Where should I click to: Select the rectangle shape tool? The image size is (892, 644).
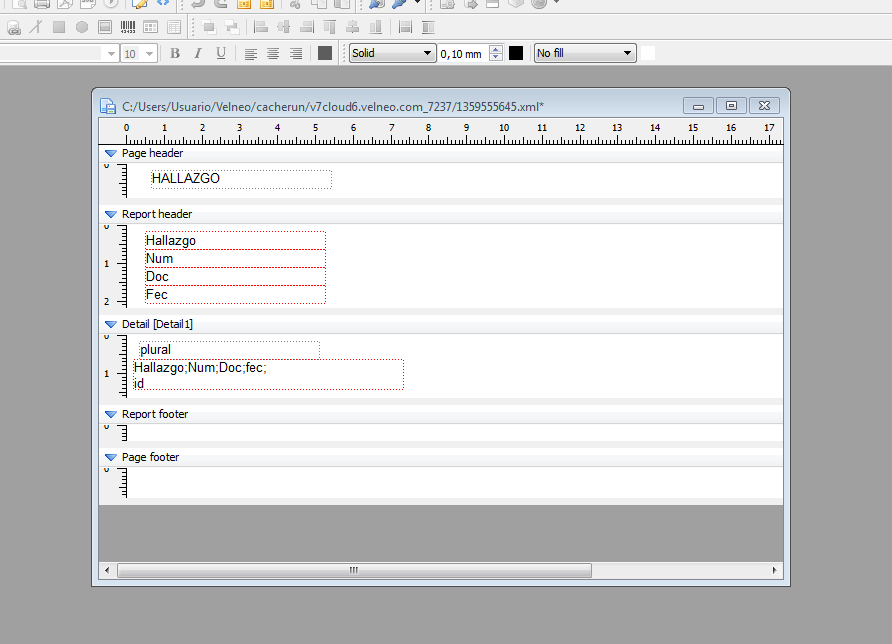(x=59, y=27)
